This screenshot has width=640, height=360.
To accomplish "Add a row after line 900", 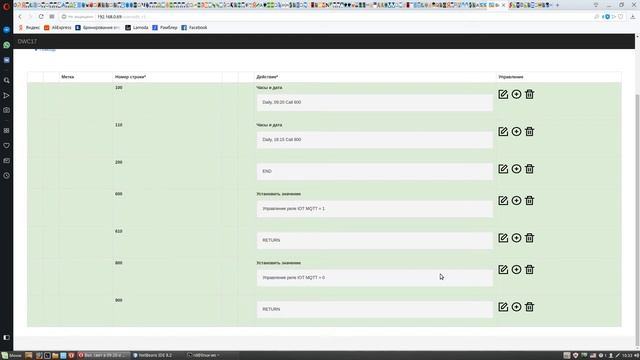I will 516,307.
